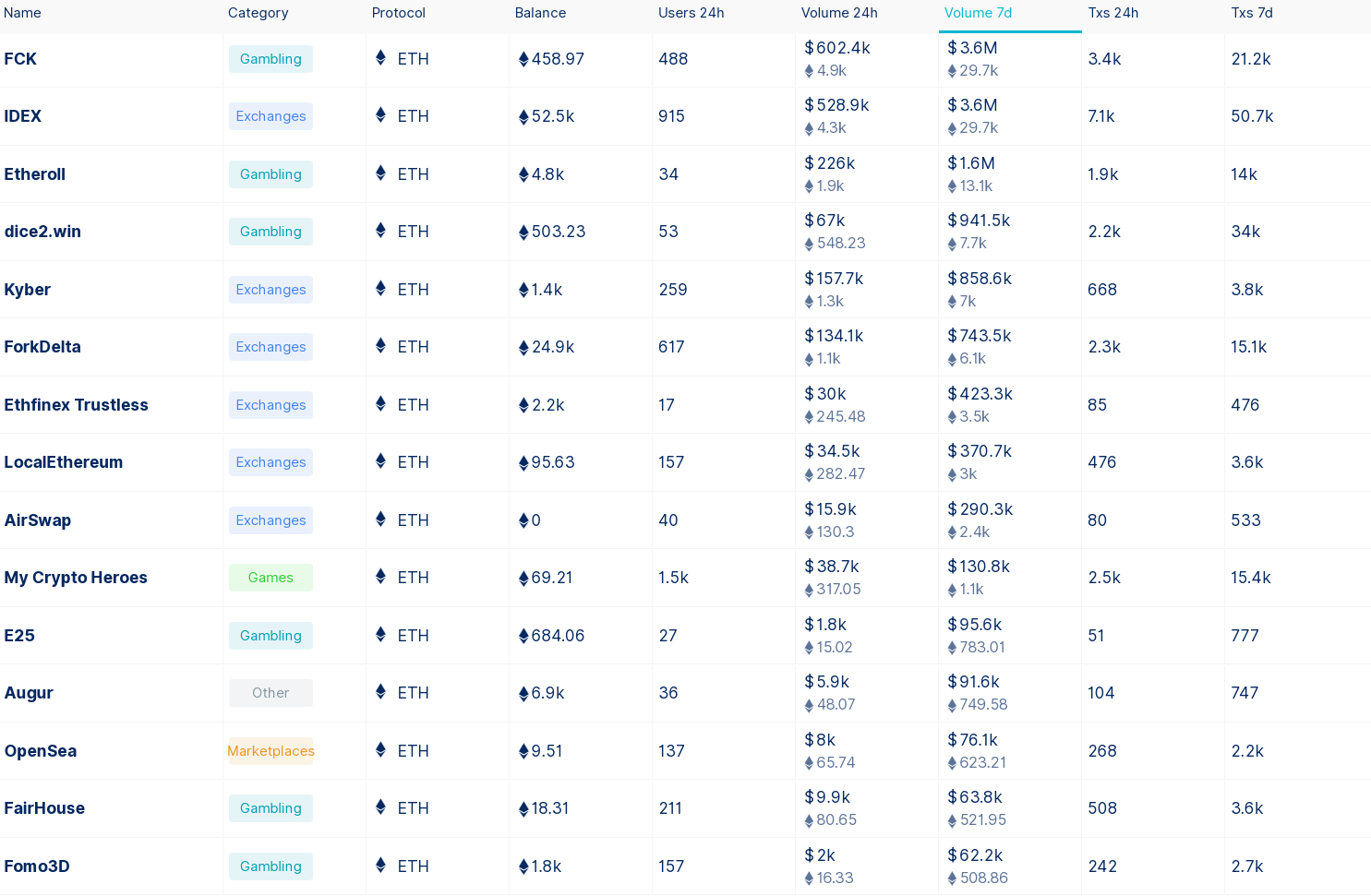Open the LocalEthereum dapp entry

coord(63,462)
